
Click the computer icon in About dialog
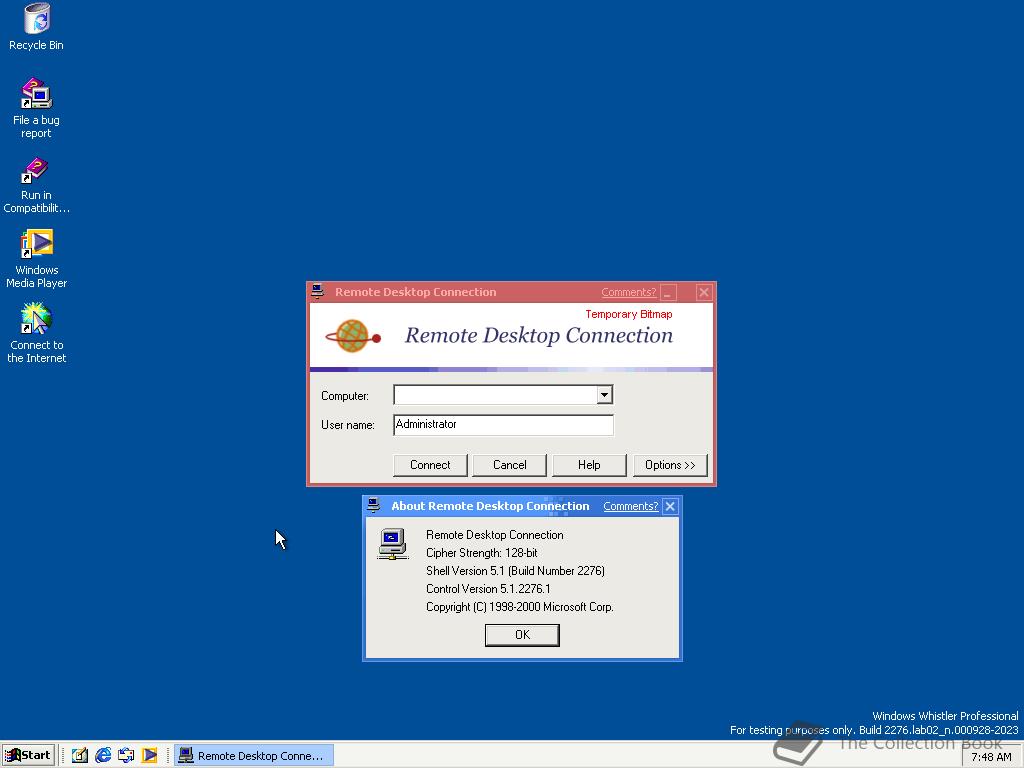tap(392, 544)
